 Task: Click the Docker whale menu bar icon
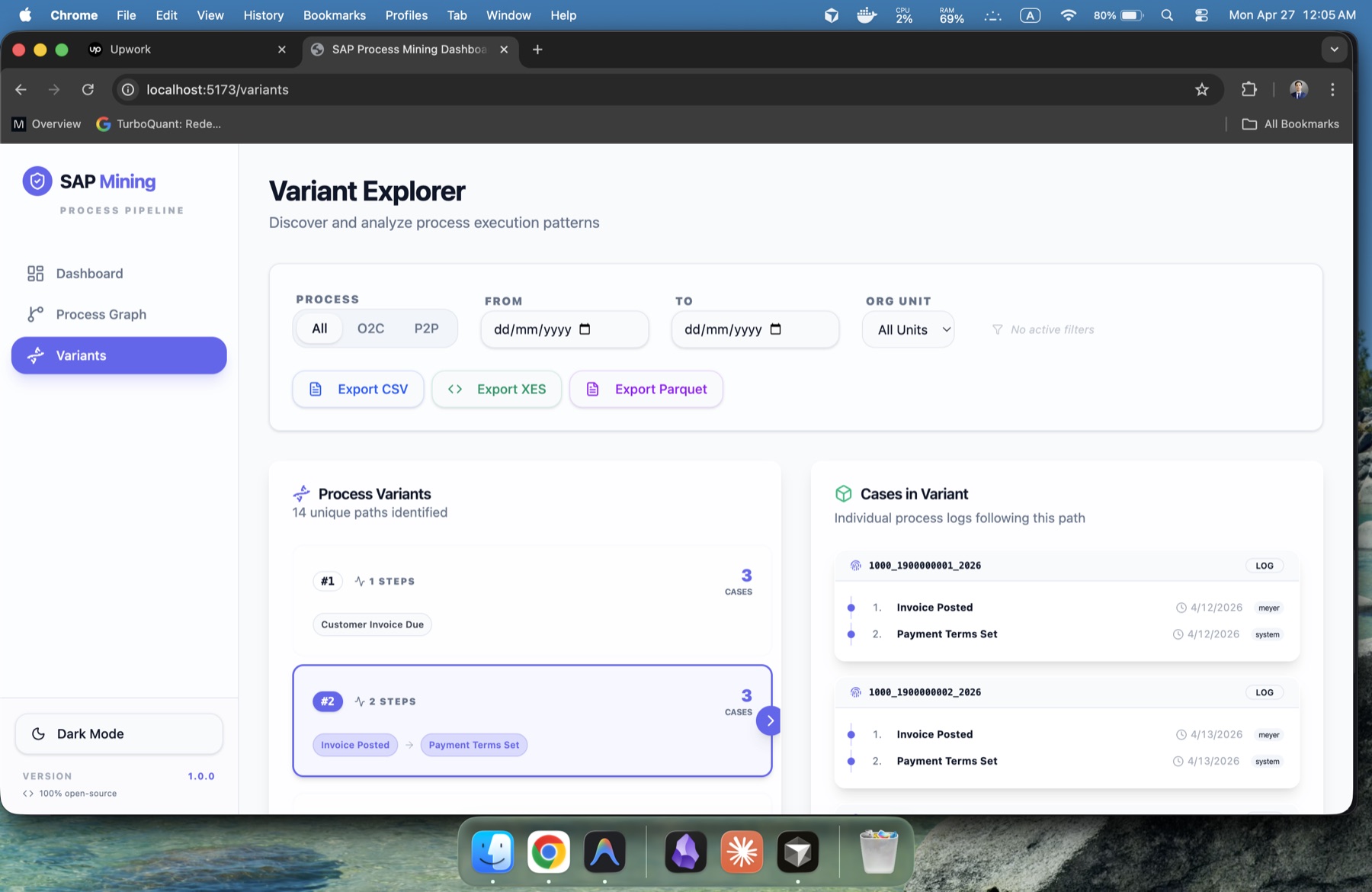[x=867, y=15]
